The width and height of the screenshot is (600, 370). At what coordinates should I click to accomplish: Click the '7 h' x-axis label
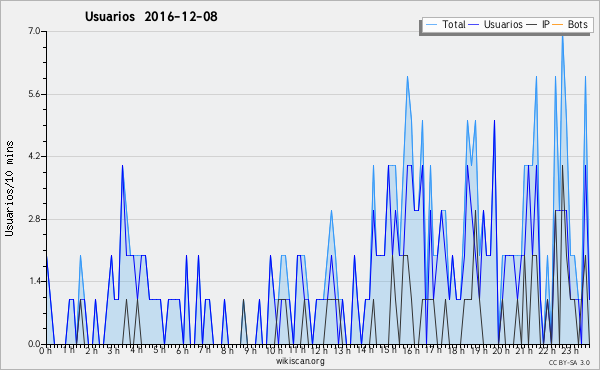(x=205, y=350)
